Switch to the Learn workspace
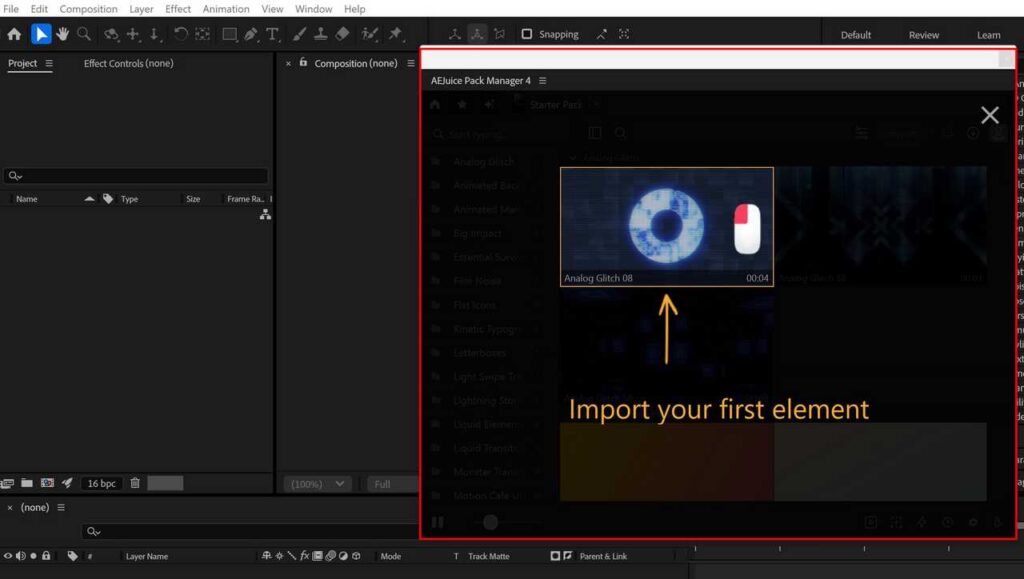Screen dimensions: 1024x579 [x=988, y=35]
